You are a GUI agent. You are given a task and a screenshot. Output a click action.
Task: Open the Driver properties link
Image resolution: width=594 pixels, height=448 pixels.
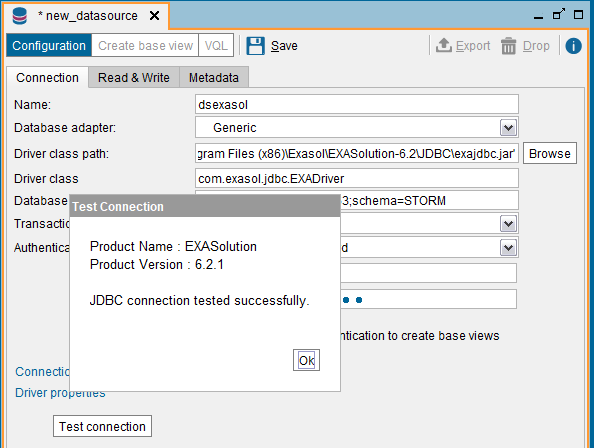pos(60,393)
